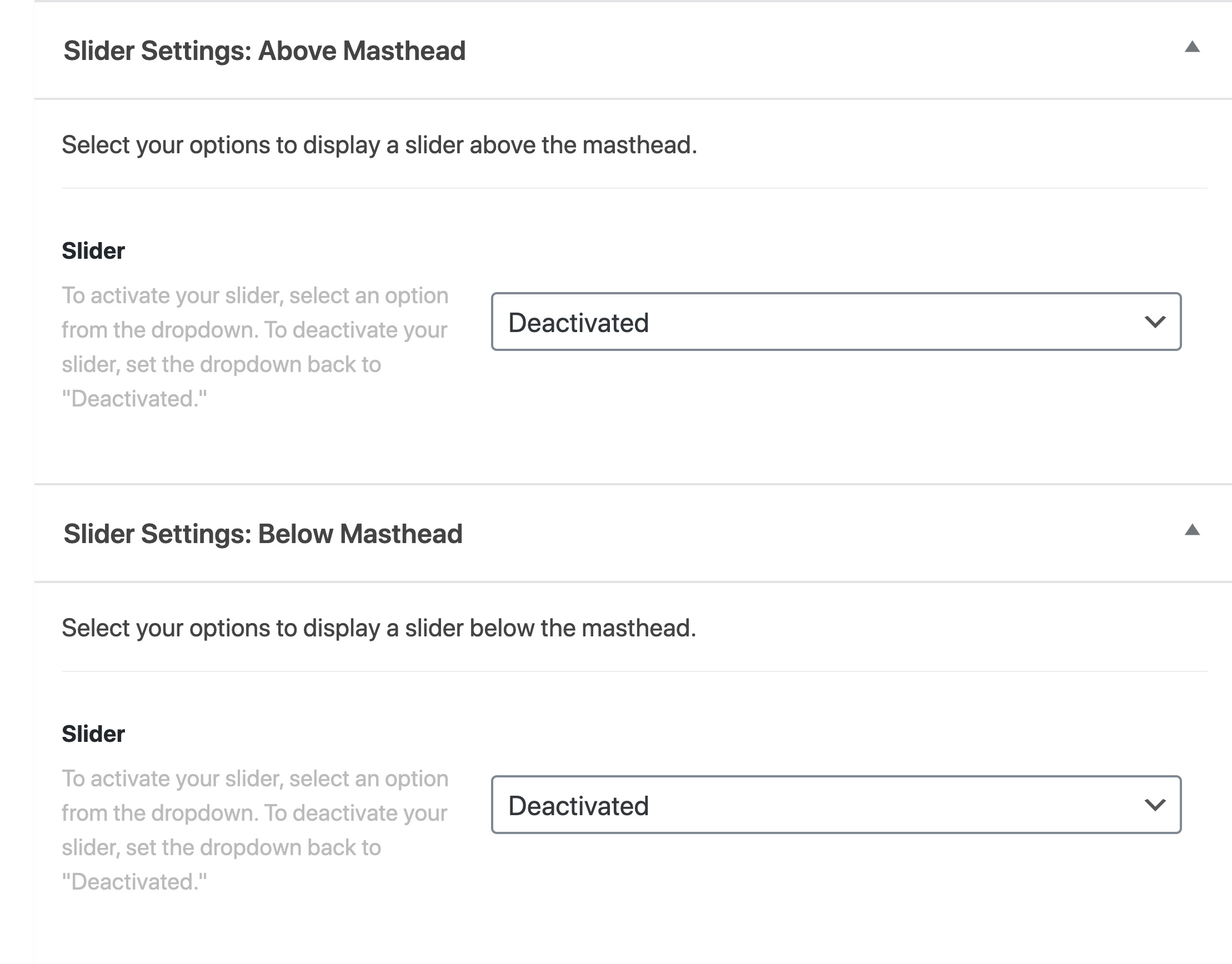Toggle the 'Slider Settings: Below Masthead' heading
Screen dimensions: 1232x964
[263, 534]
